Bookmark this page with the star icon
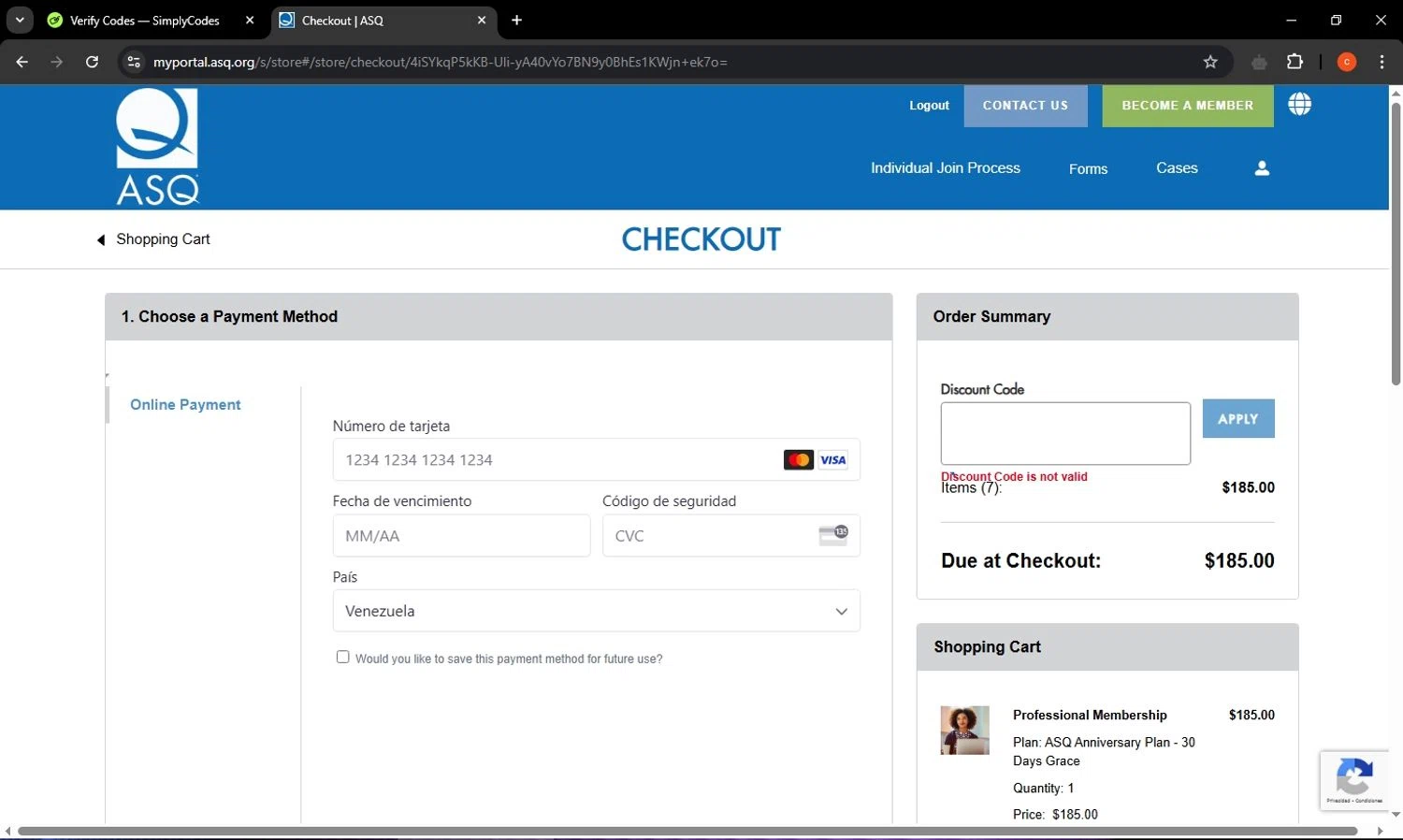The height and width of the screenshot is (840, 1403). pos(1210,62)
